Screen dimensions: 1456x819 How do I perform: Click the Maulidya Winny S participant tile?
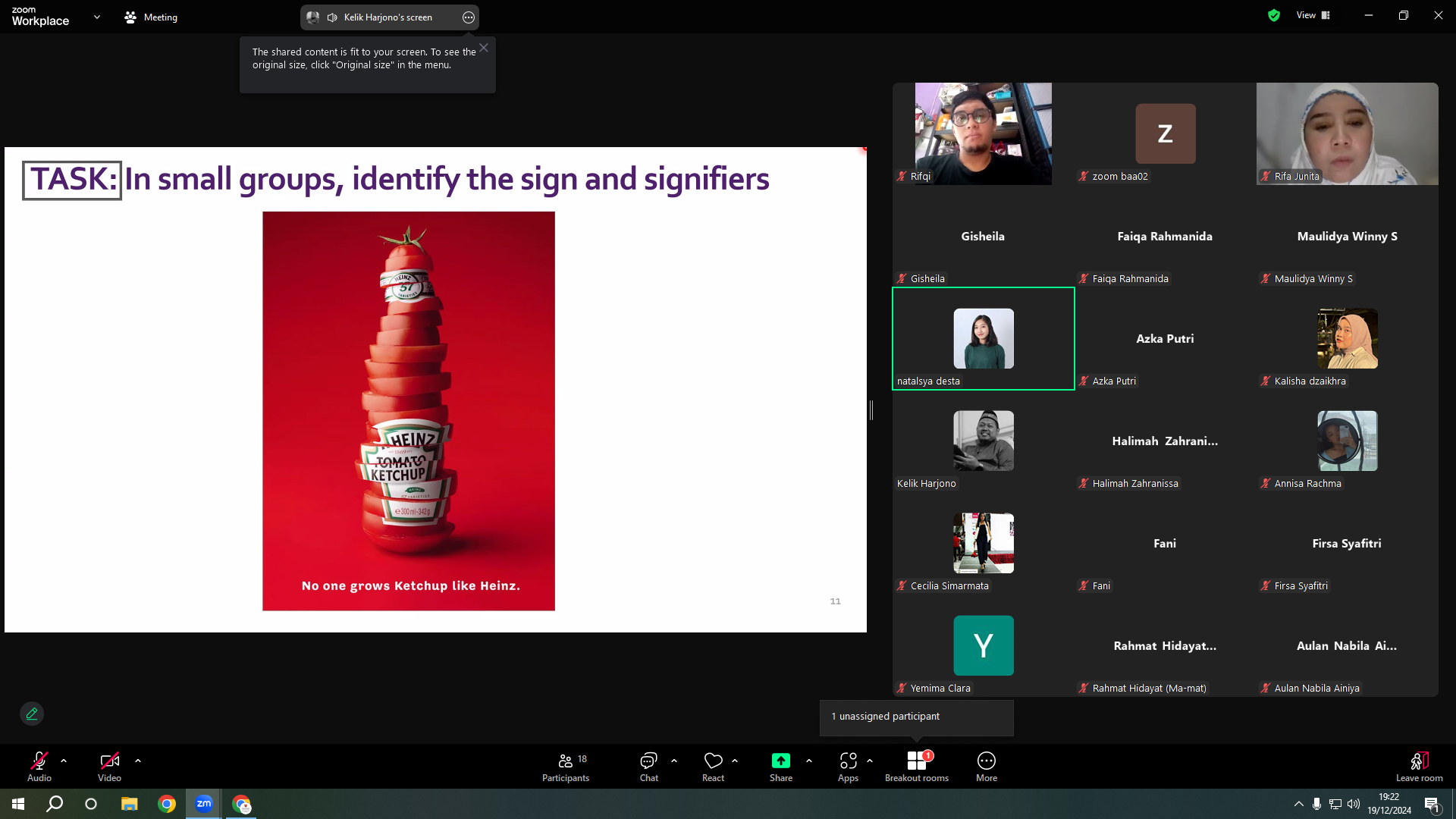(x=1348, y=236)
